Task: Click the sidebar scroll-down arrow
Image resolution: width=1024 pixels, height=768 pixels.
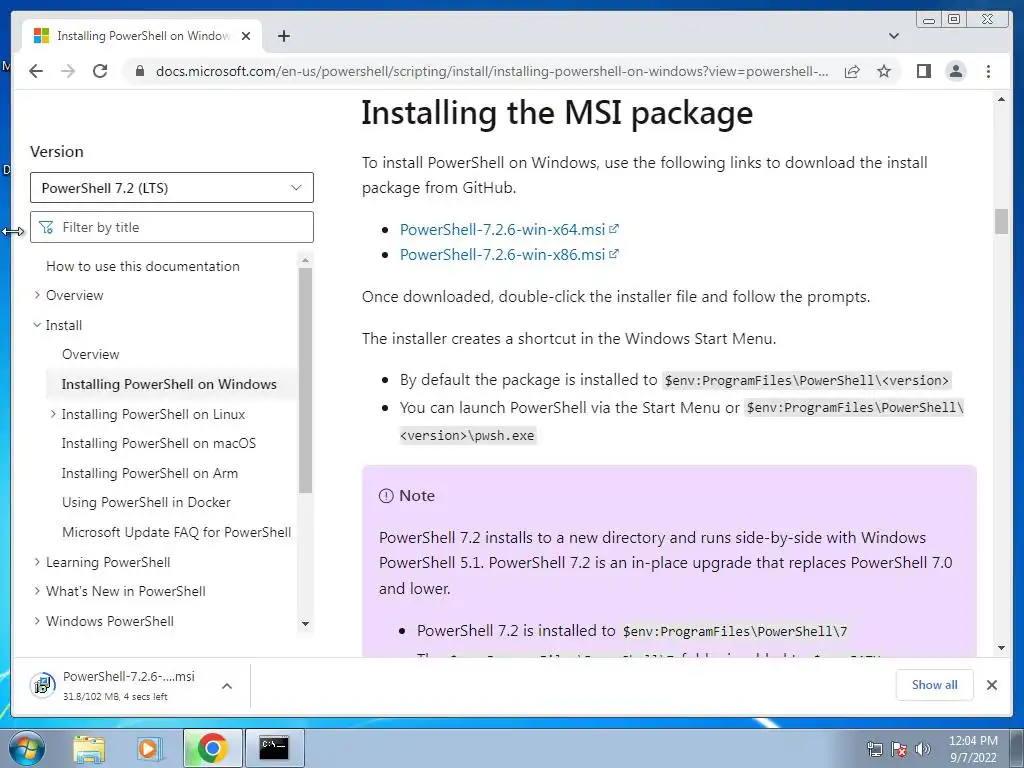Action: pos(305,624)
